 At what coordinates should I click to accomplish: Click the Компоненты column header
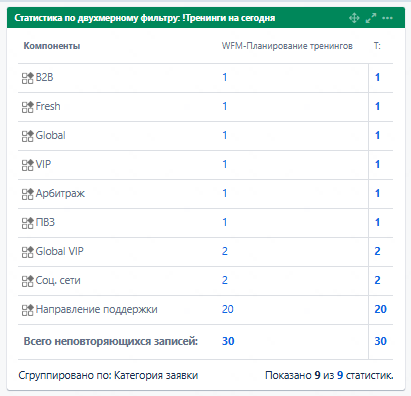(52, 46)
